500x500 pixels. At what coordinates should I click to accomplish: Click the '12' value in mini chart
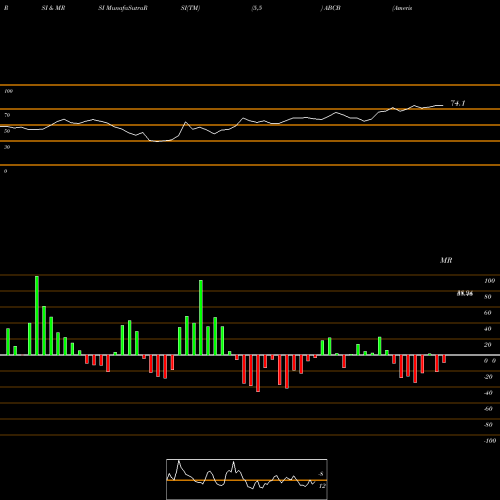click(322, 486)
